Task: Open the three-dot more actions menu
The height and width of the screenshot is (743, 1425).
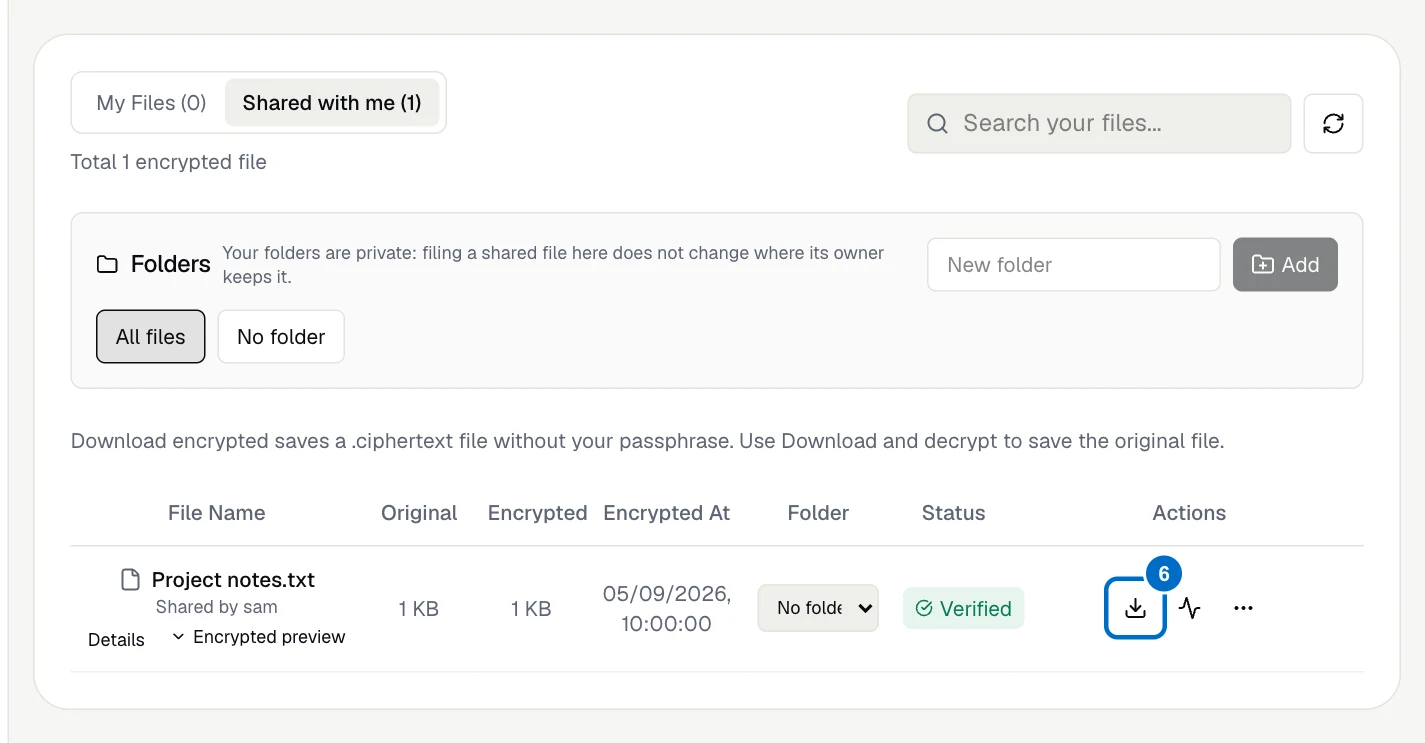Action: click(x=1243, y=608)
